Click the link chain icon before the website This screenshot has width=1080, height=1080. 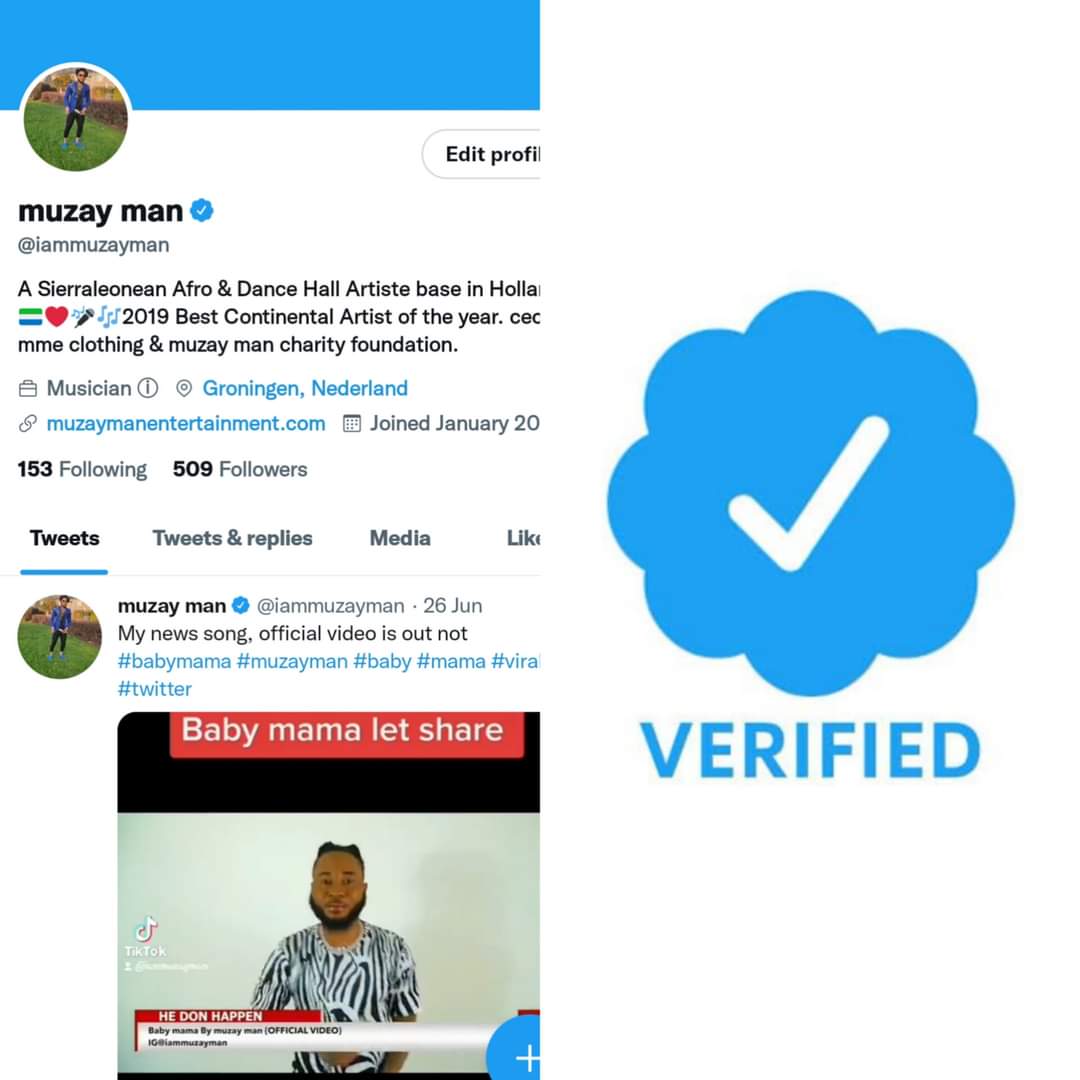[x=28, y=424]
